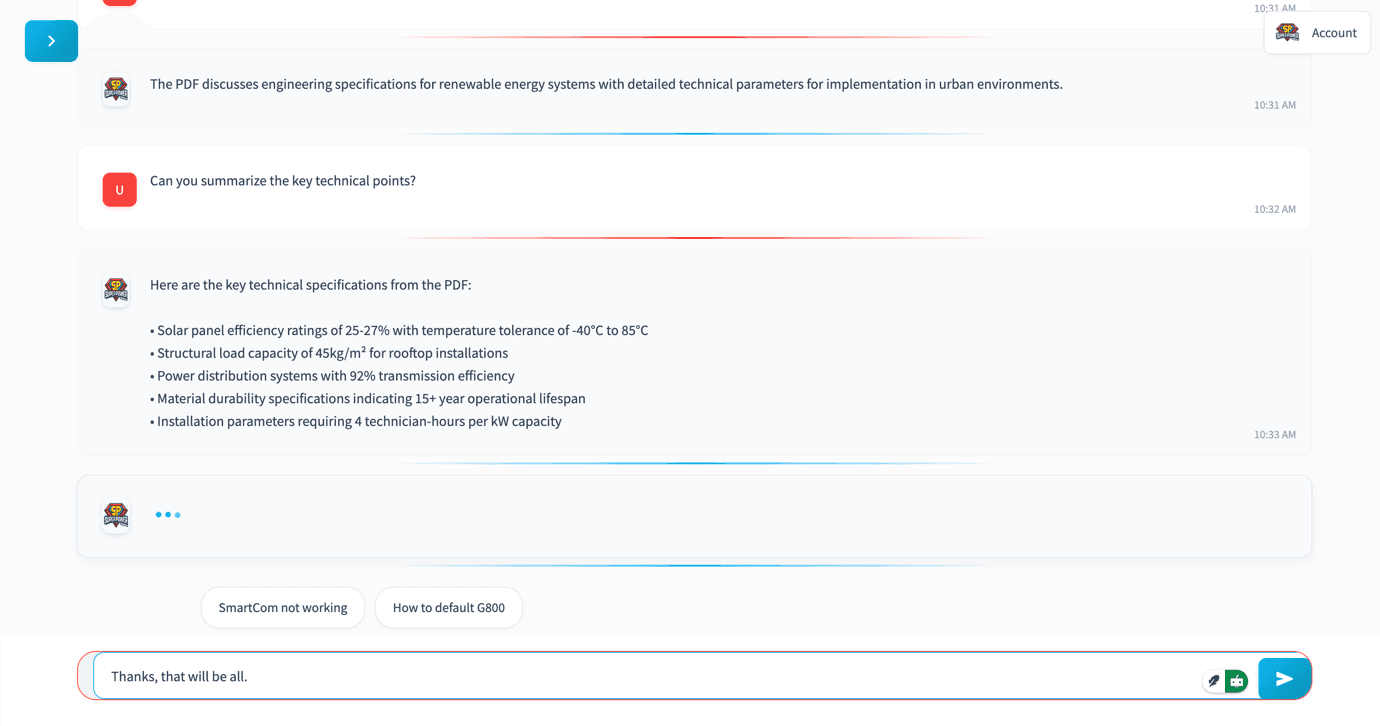
Task: Choose the 'SmartCom not working' suggestion
Action: pos(283,608)
